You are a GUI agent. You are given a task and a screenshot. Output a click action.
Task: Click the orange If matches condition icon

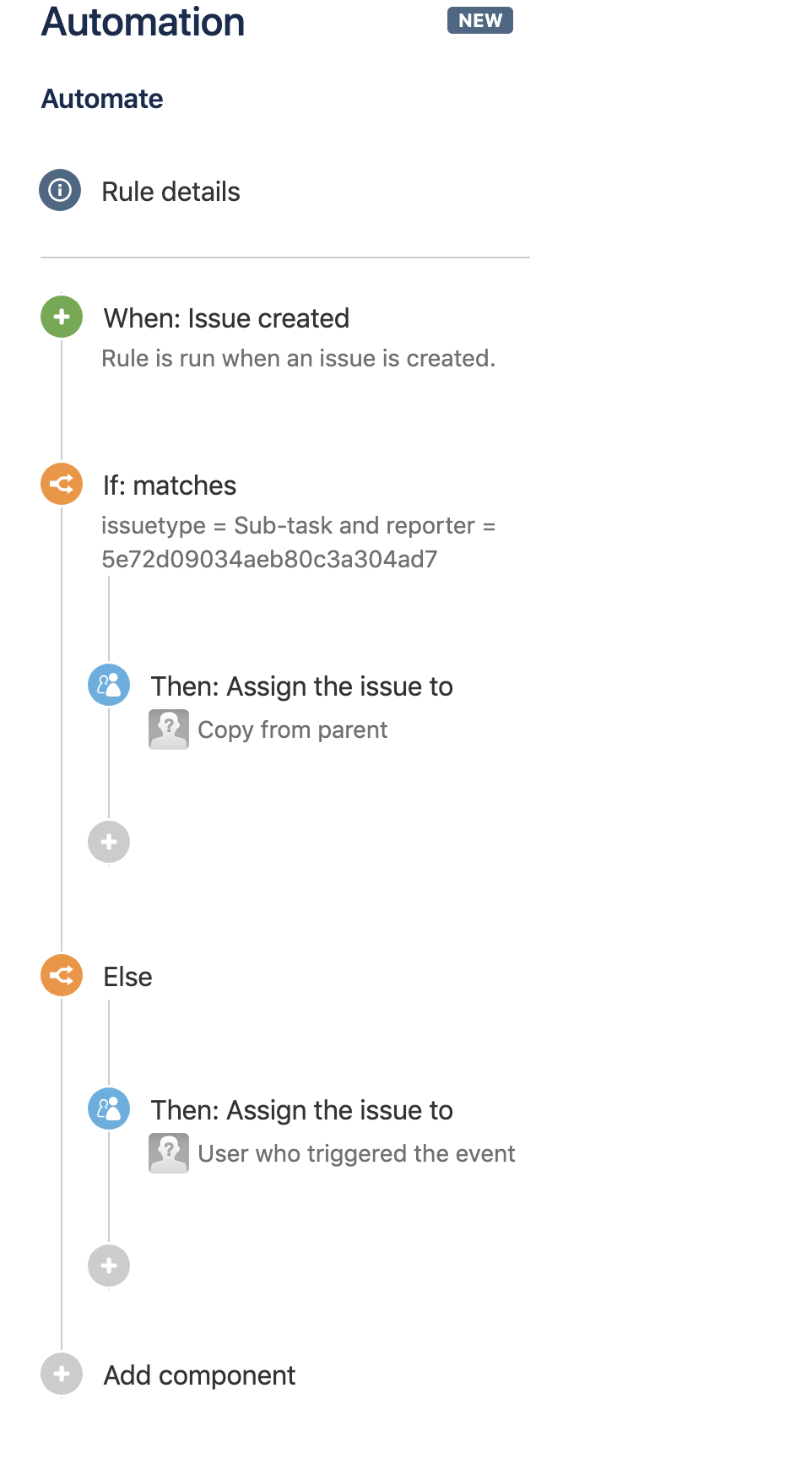[x=62, y=484]
